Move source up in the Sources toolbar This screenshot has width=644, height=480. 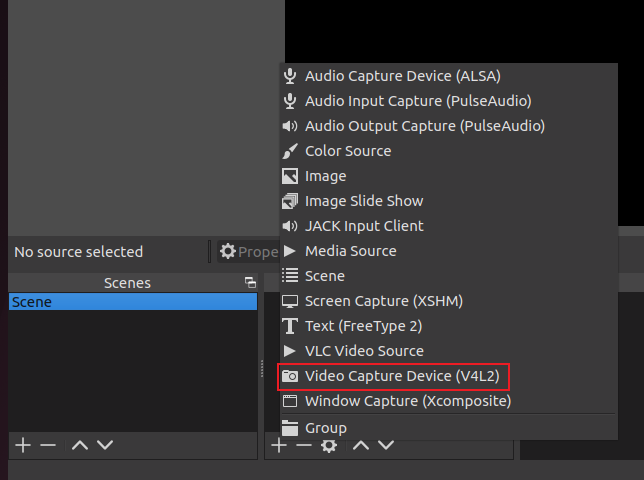(361, 444)
